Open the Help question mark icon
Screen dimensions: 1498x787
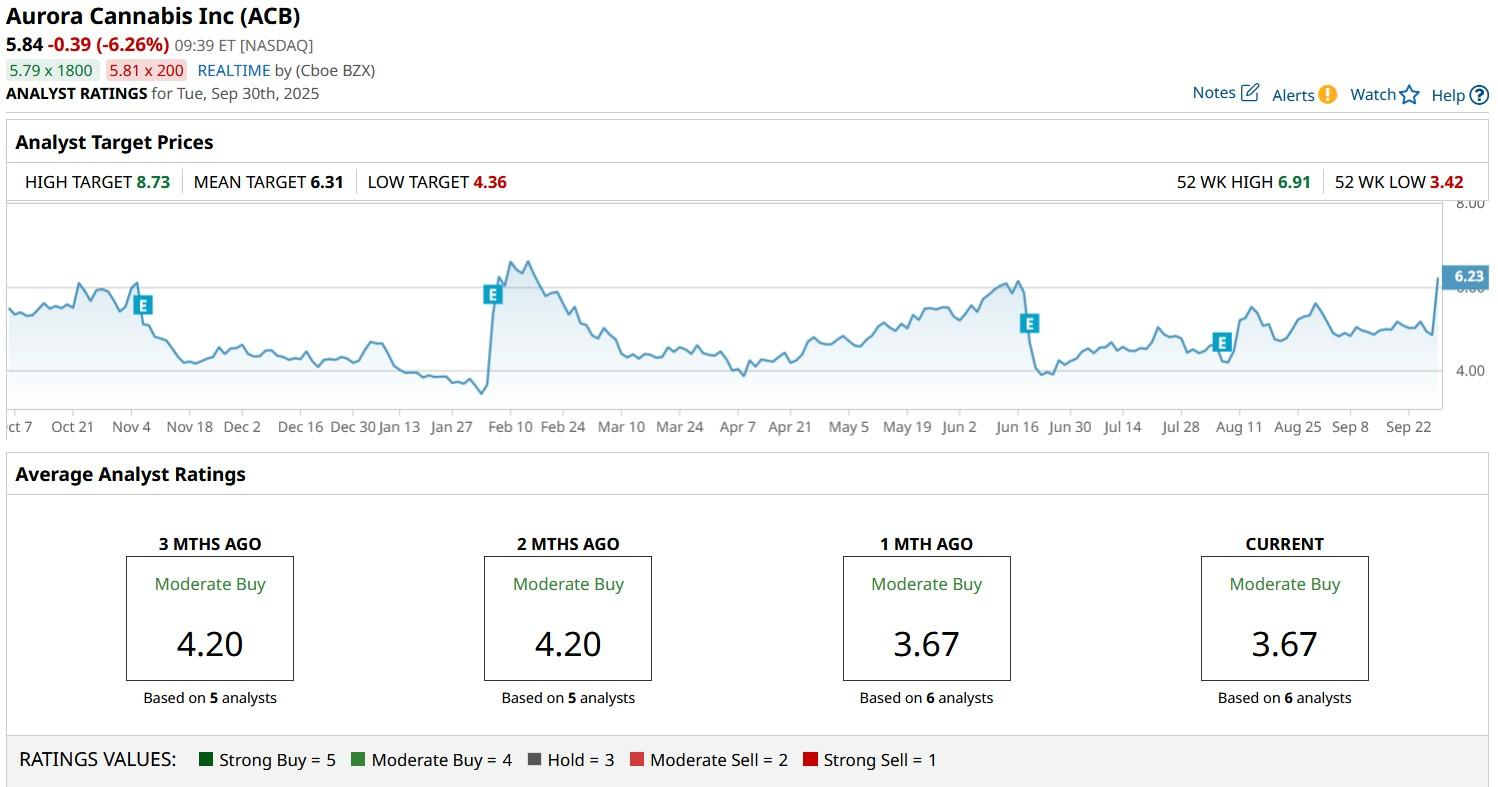click(1479, 95)
